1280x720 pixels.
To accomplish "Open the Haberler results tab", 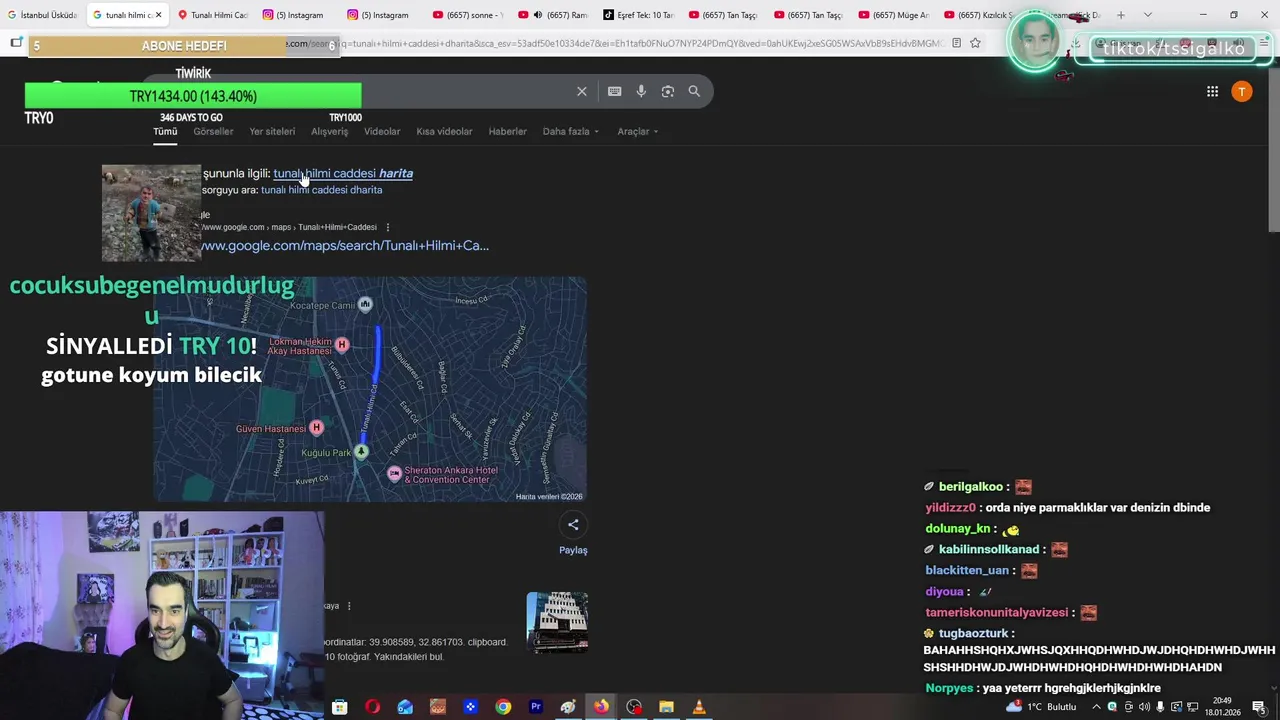I will tap(507, 131).
